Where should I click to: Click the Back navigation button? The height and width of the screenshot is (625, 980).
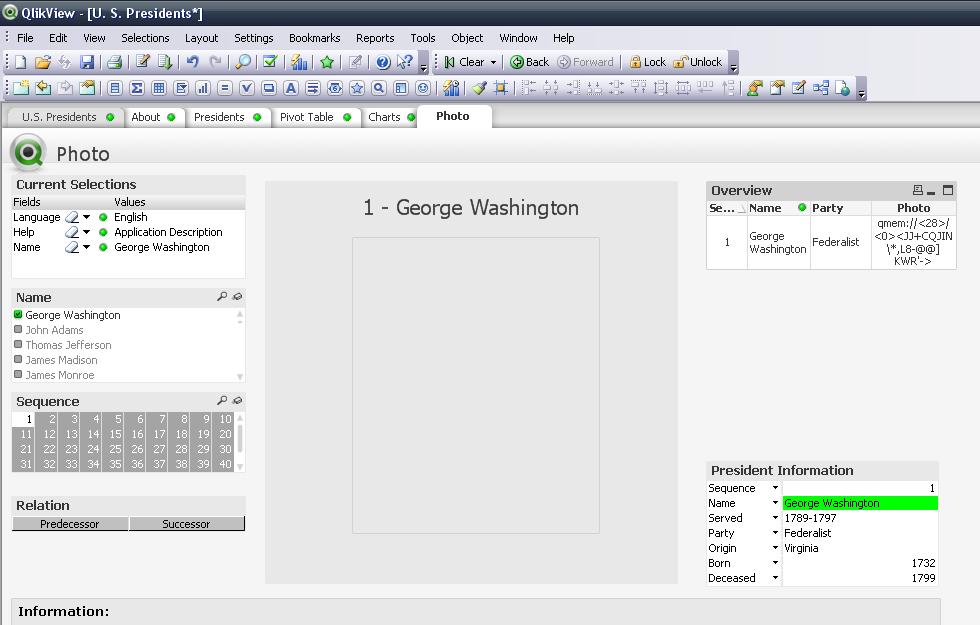pyautogui.click(x=529, y=62)
